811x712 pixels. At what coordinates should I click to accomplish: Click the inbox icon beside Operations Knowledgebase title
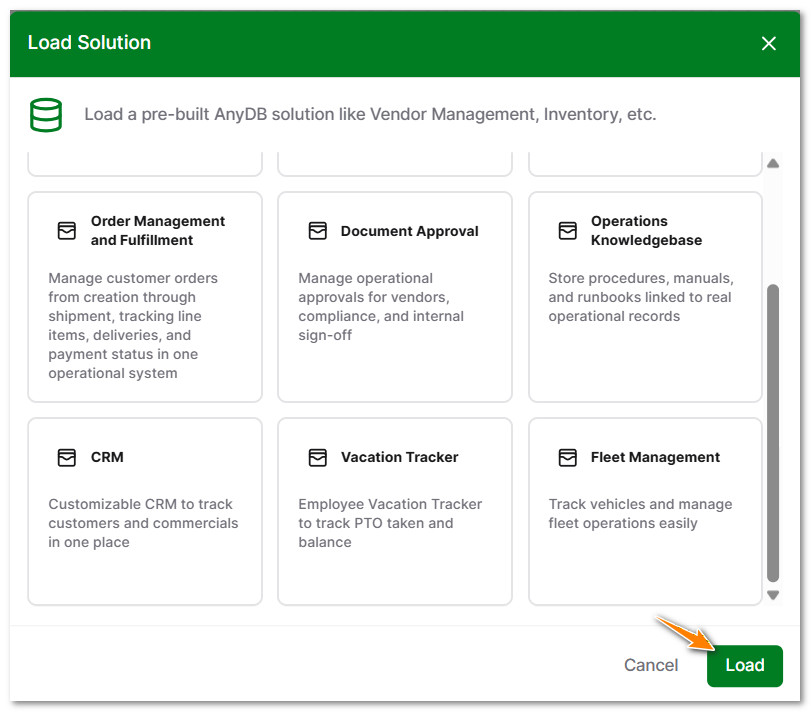[x=566, y=230]
